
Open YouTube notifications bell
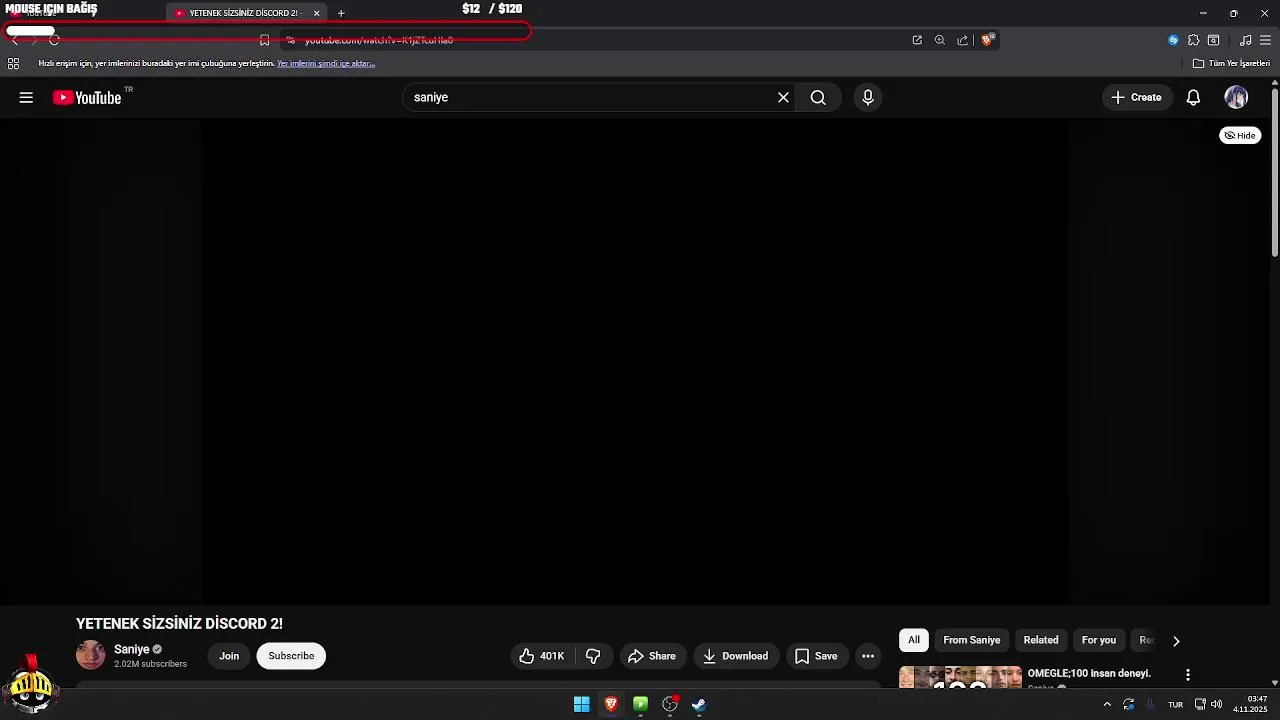pyautogui.click(x=1193, y=97)
